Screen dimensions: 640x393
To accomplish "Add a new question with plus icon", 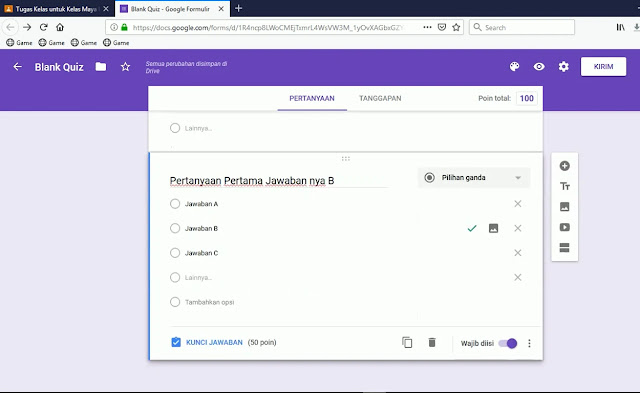I will click(564, 166).
